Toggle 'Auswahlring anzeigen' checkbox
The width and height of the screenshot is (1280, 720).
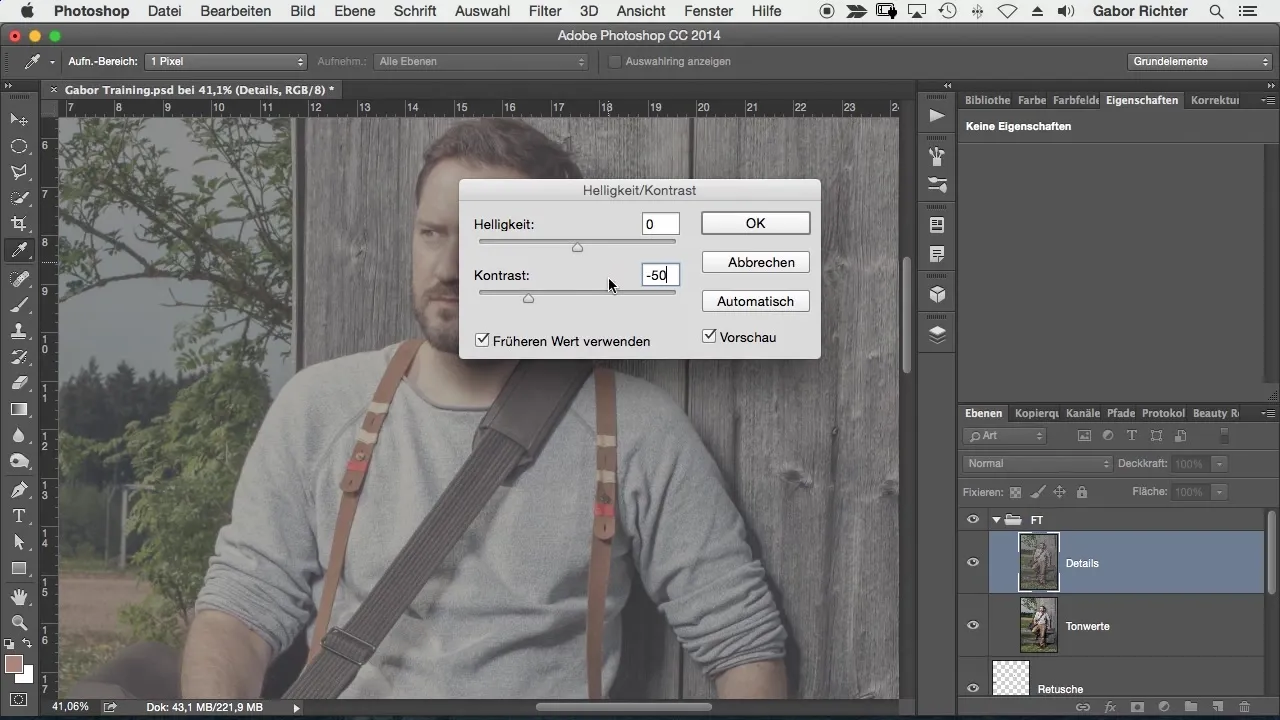[x=615, y=61]
